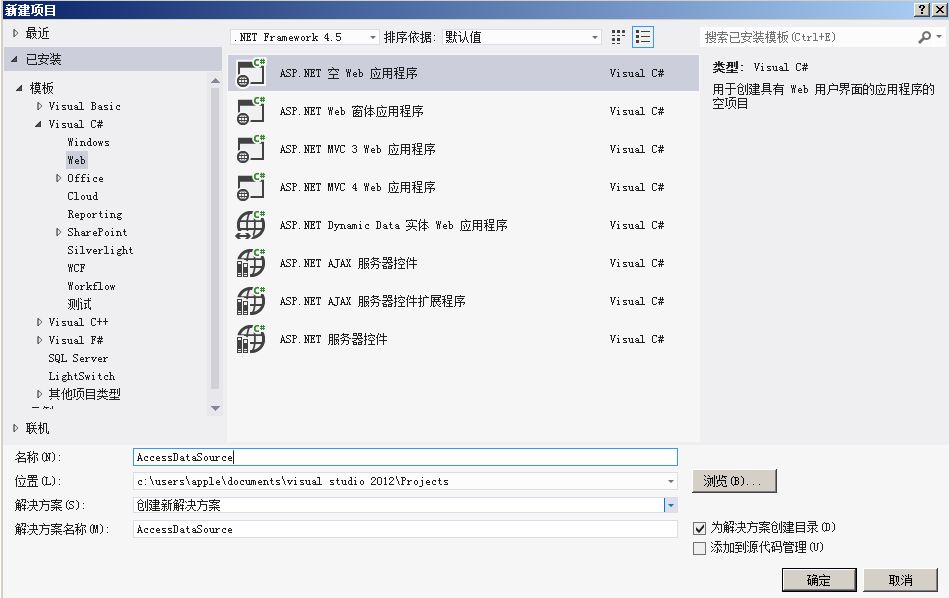Click the ASP.NET Web 窗体应用程序 template icon
Image resolution: width=949 pixels, height=598 pixels.
(x=251, y=111)
